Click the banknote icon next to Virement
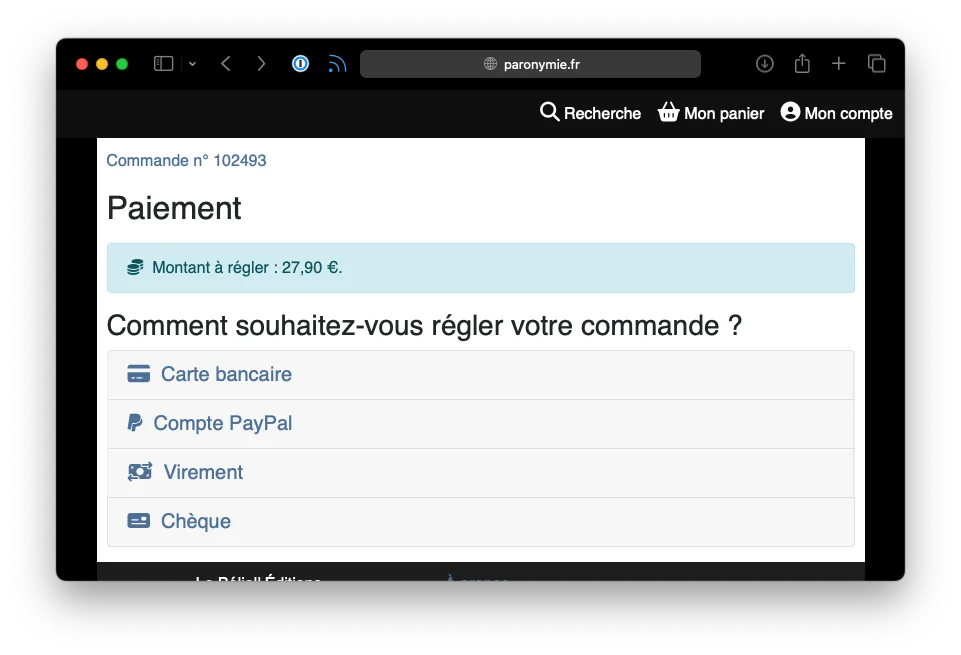Screen dimensions: 961x655 point(138,472)
